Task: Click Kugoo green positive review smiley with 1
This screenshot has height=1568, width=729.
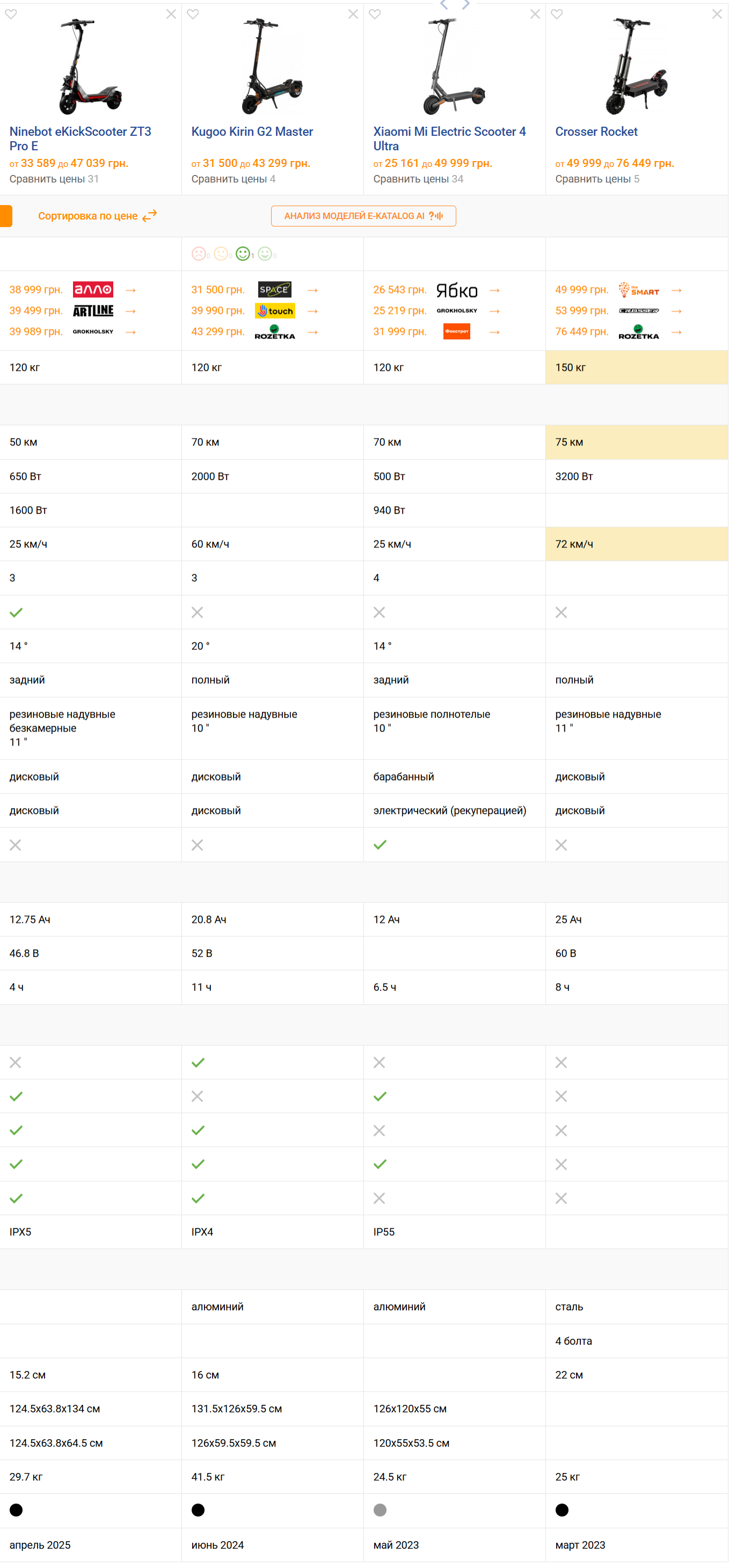Action: 243,254
